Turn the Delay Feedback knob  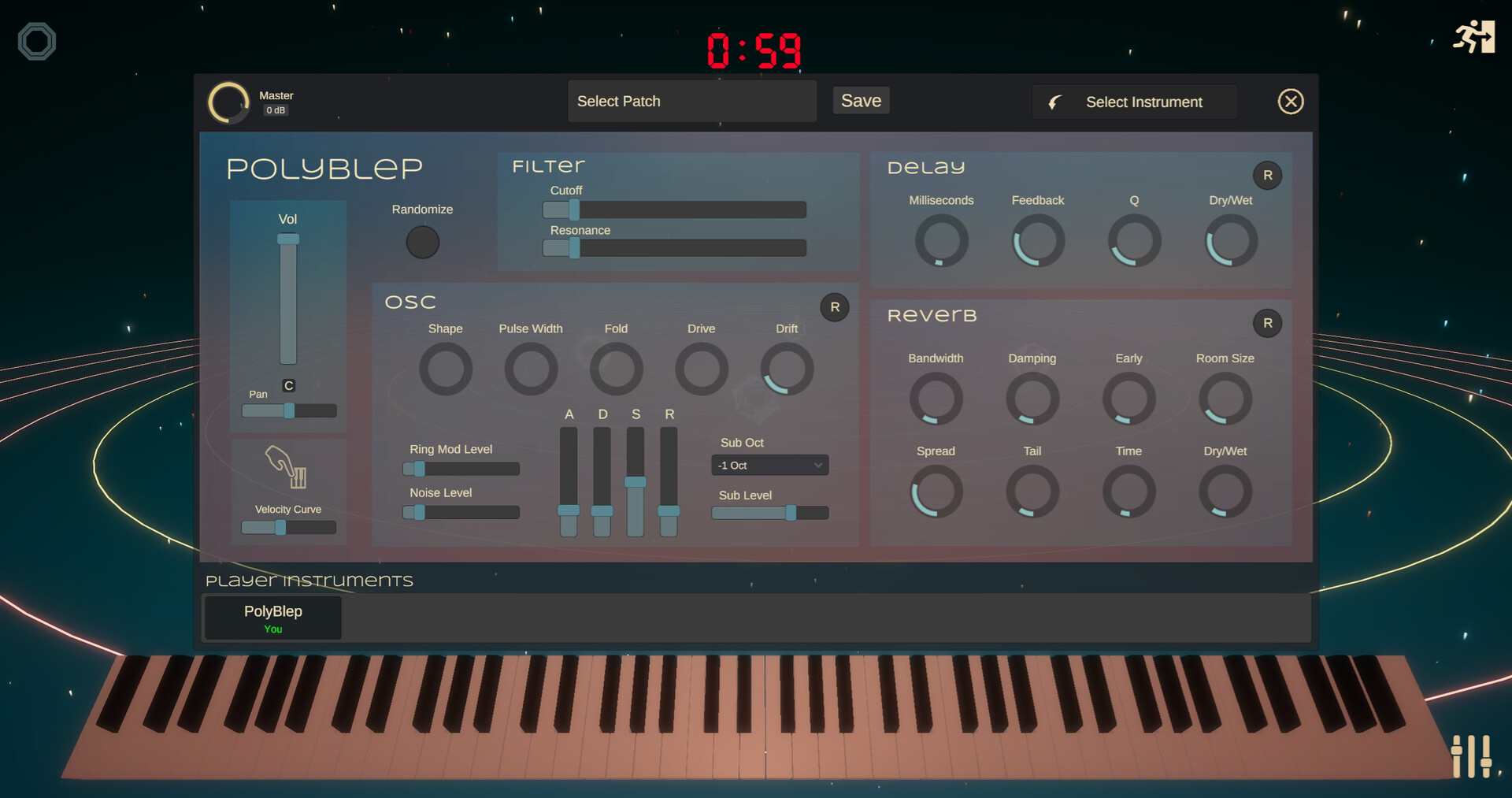[x=1037, y=241]
